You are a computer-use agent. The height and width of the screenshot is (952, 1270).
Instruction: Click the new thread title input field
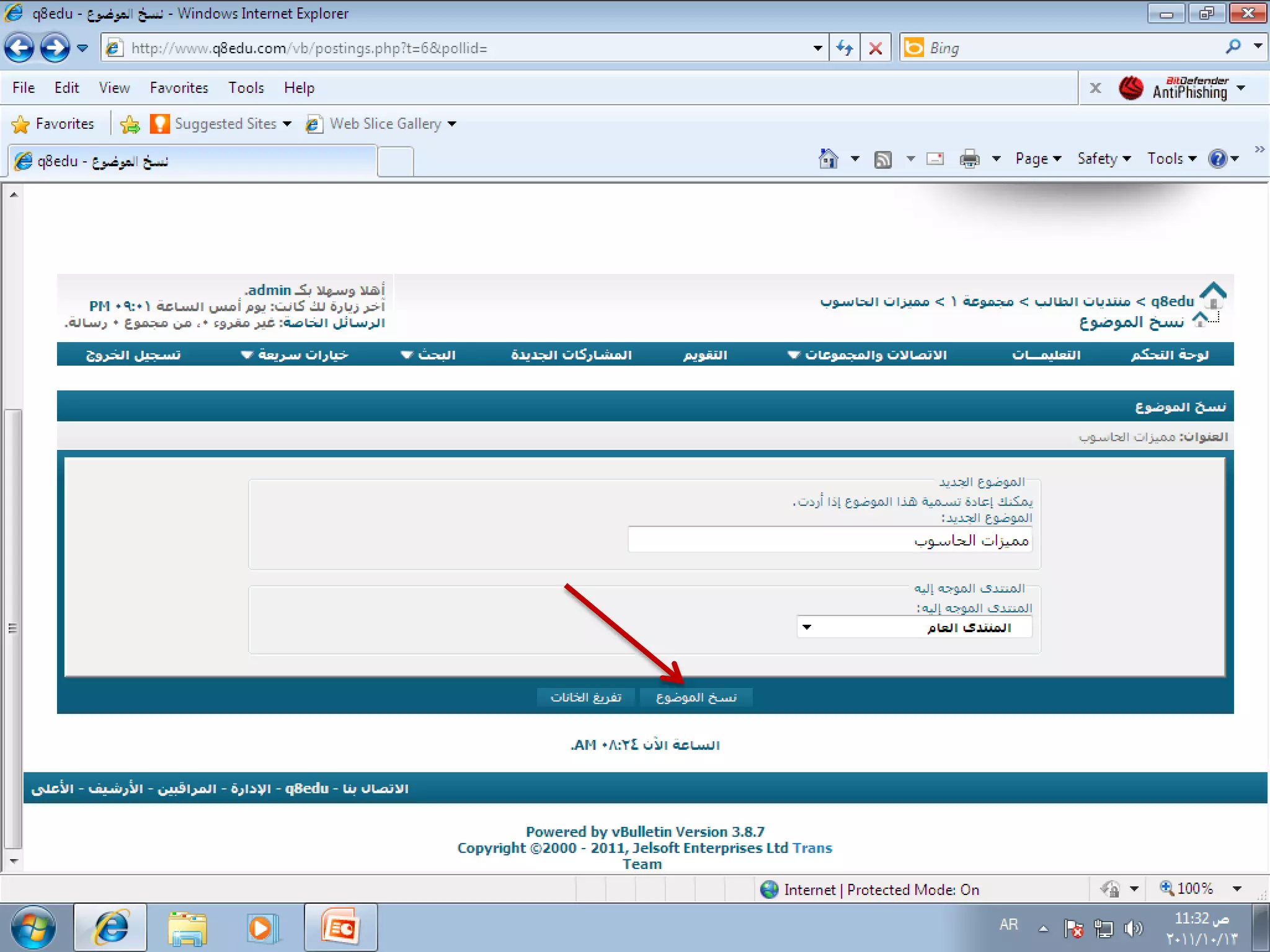click(x=830, y=540)
